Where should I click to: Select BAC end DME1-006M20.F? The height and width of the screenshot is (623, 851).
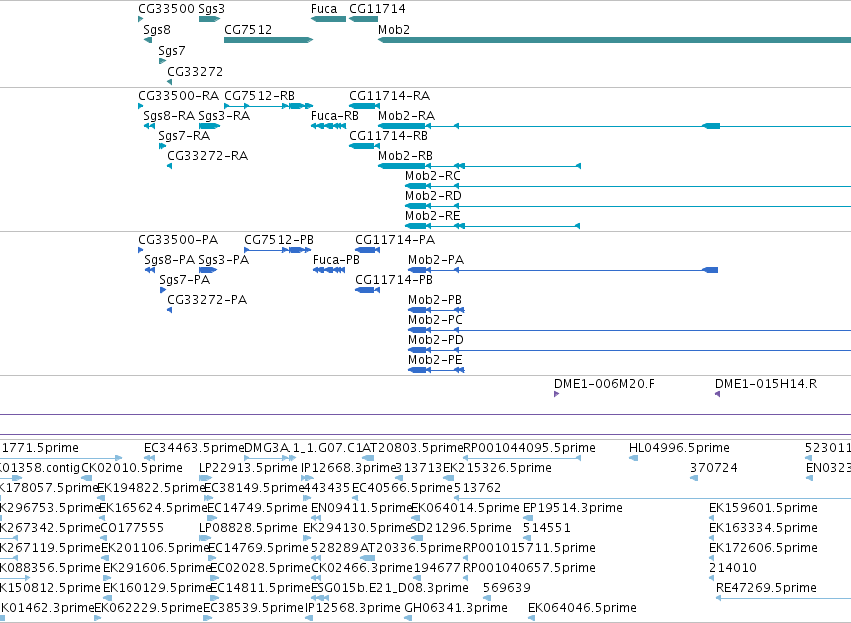pyautogui.click(x=604, y=385)
